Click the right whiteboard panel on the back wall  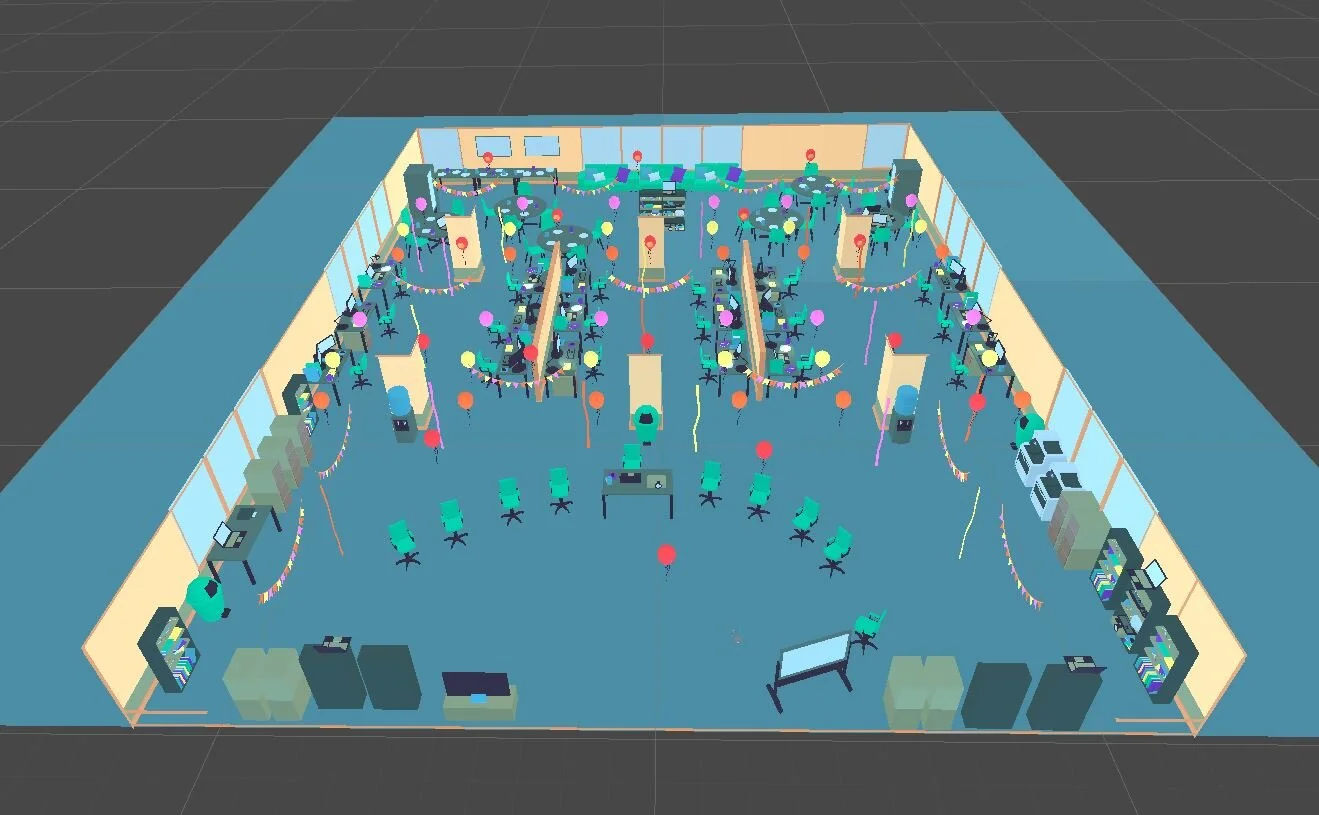(542, 147)
